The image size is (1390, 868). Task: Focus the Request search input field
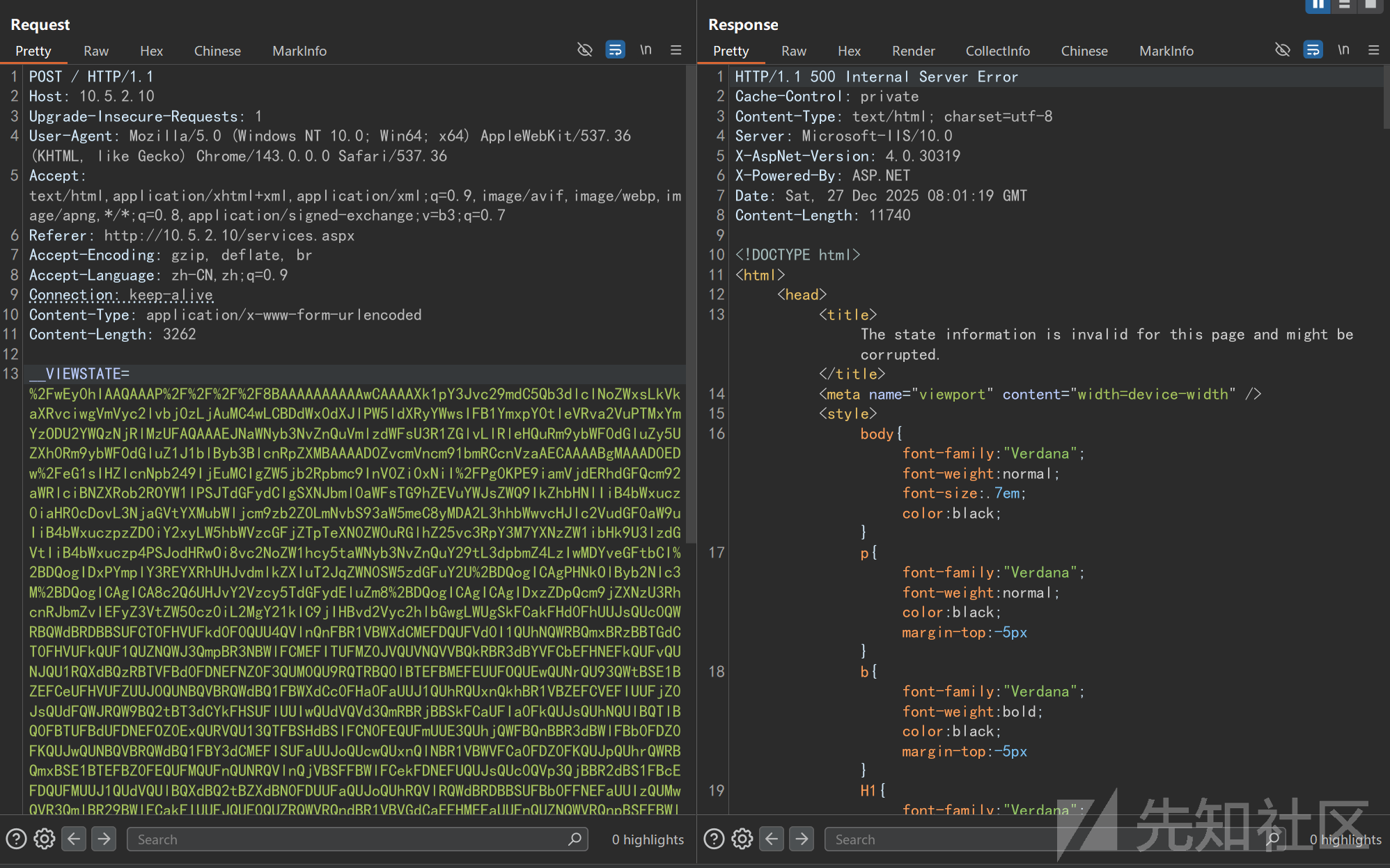click(357, 839)
